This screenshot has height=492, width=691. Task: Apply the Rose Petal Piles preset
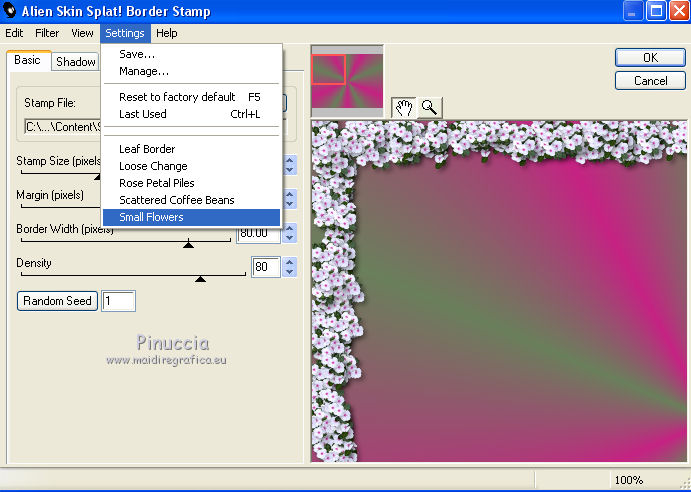[191, 183]
